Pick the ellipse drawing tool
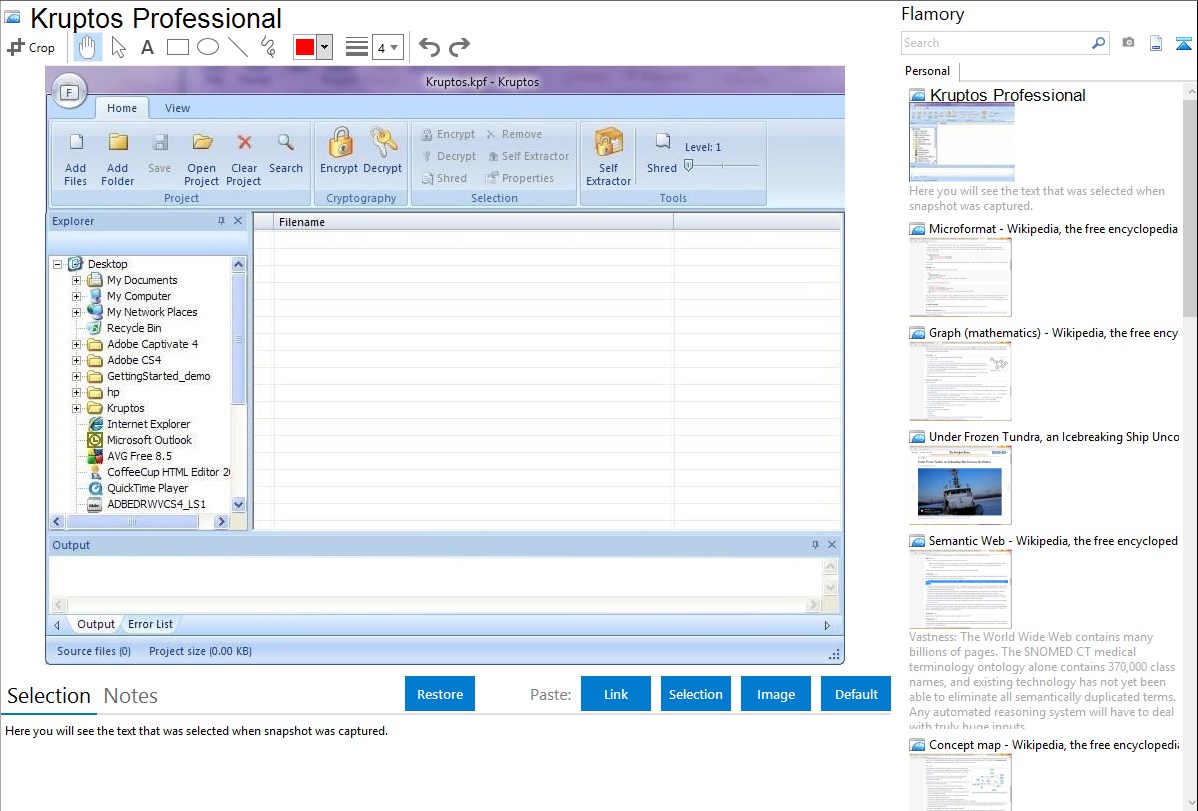This screenshot has width=1198, height=811. (207, 47)
